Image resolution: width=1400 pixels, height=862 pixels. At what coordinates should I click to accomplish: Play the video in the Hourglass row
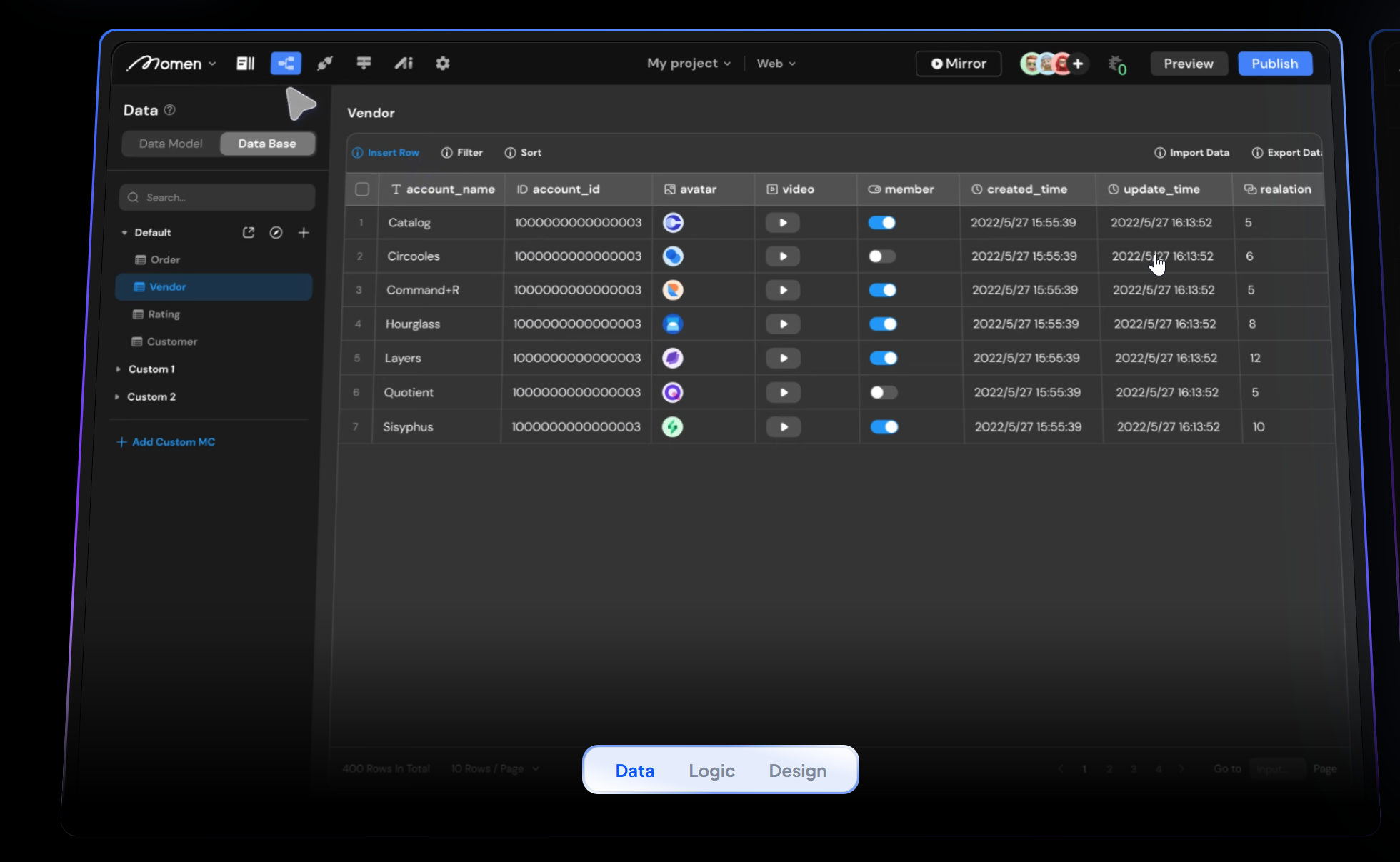(783, 324)
